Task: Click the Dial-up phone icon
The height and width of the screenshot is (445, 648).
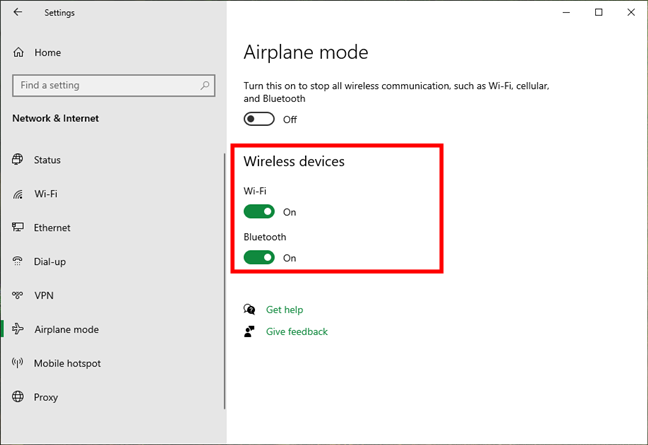Action: pos(17,261)
